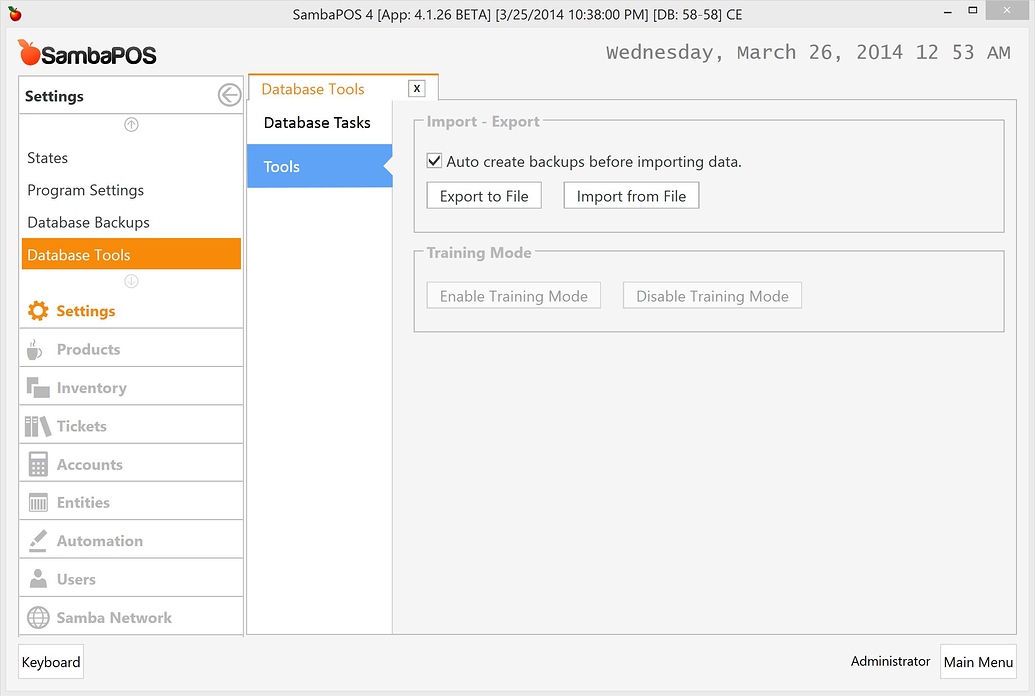Image resolution: width=1035 pixels, height=696 pixels.
Task: Toggle auto create backups before importing data
Action: [x=434, y=160]
